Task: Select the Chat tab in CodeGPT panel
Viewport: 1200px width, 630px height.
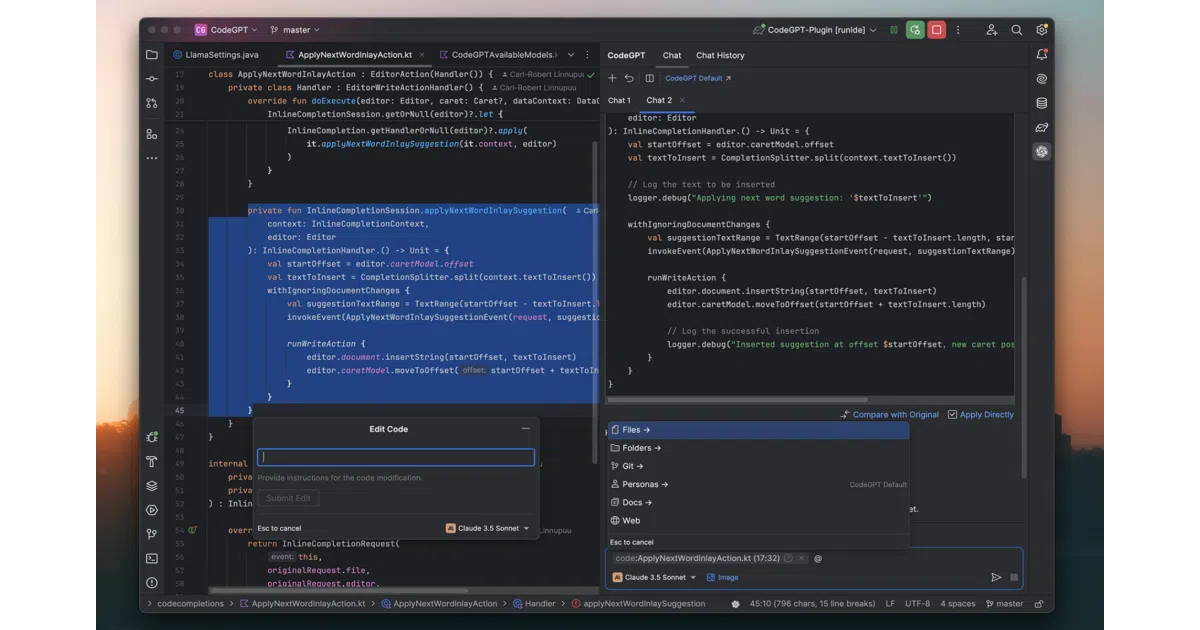Action: [x=672, y=55]
